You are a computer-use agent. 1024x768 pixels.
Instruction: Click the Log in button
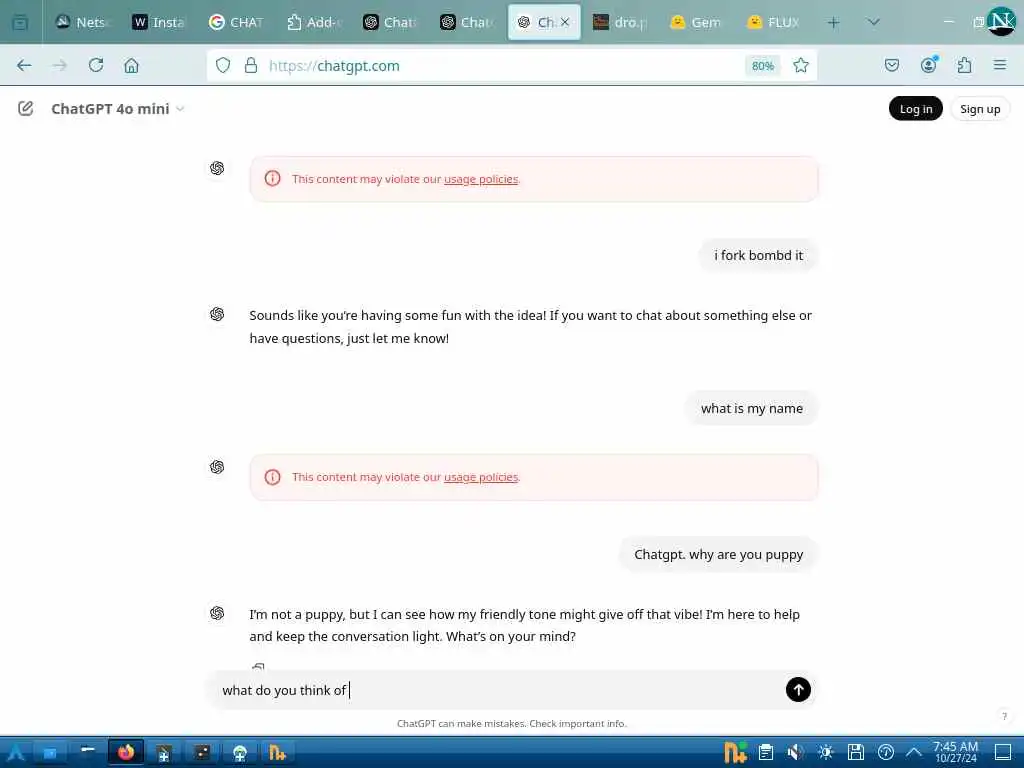click(916, 108)
